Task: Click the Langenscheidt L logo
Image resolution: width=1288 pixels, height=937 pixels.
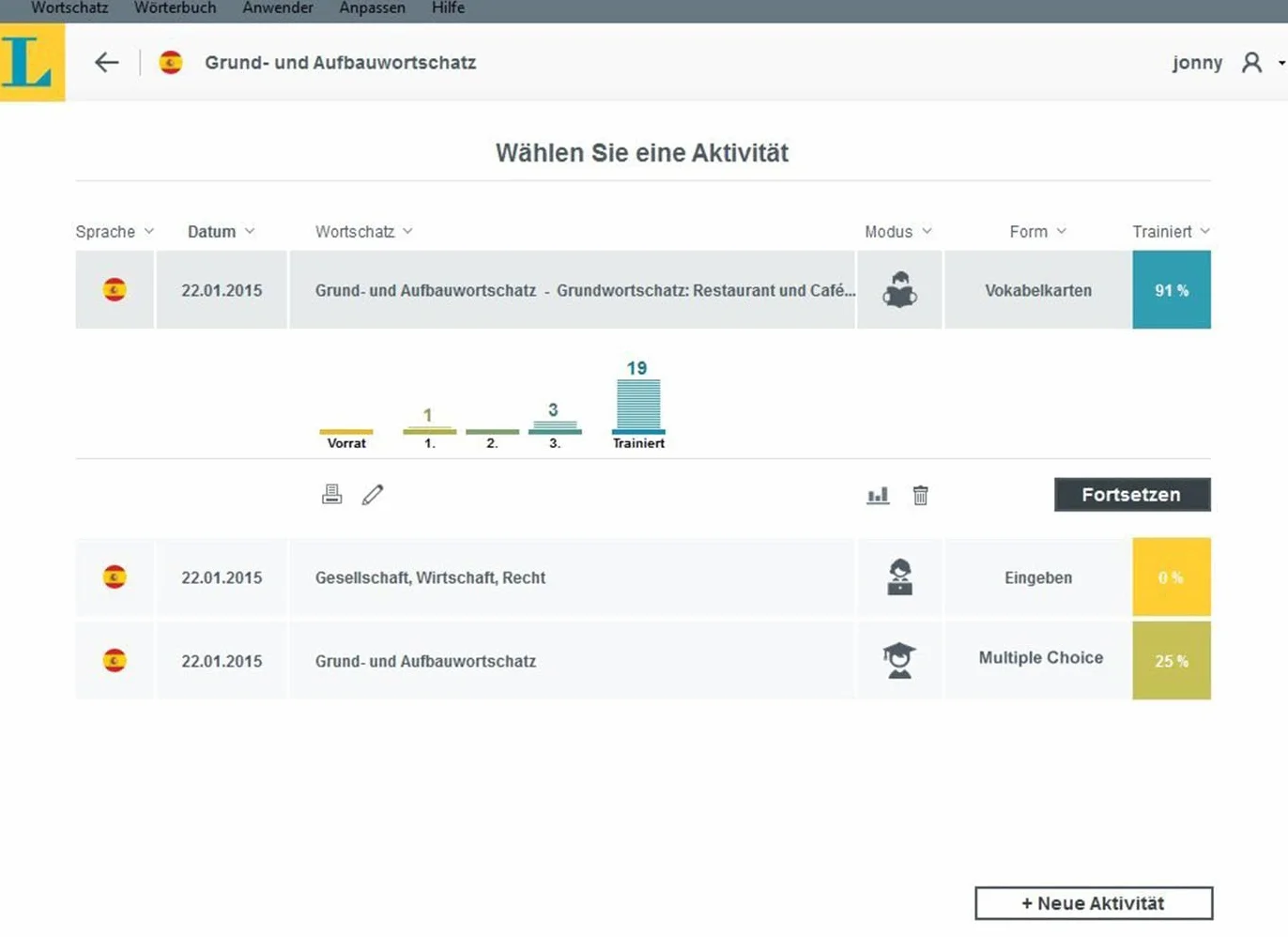Action: coord(32,62)
